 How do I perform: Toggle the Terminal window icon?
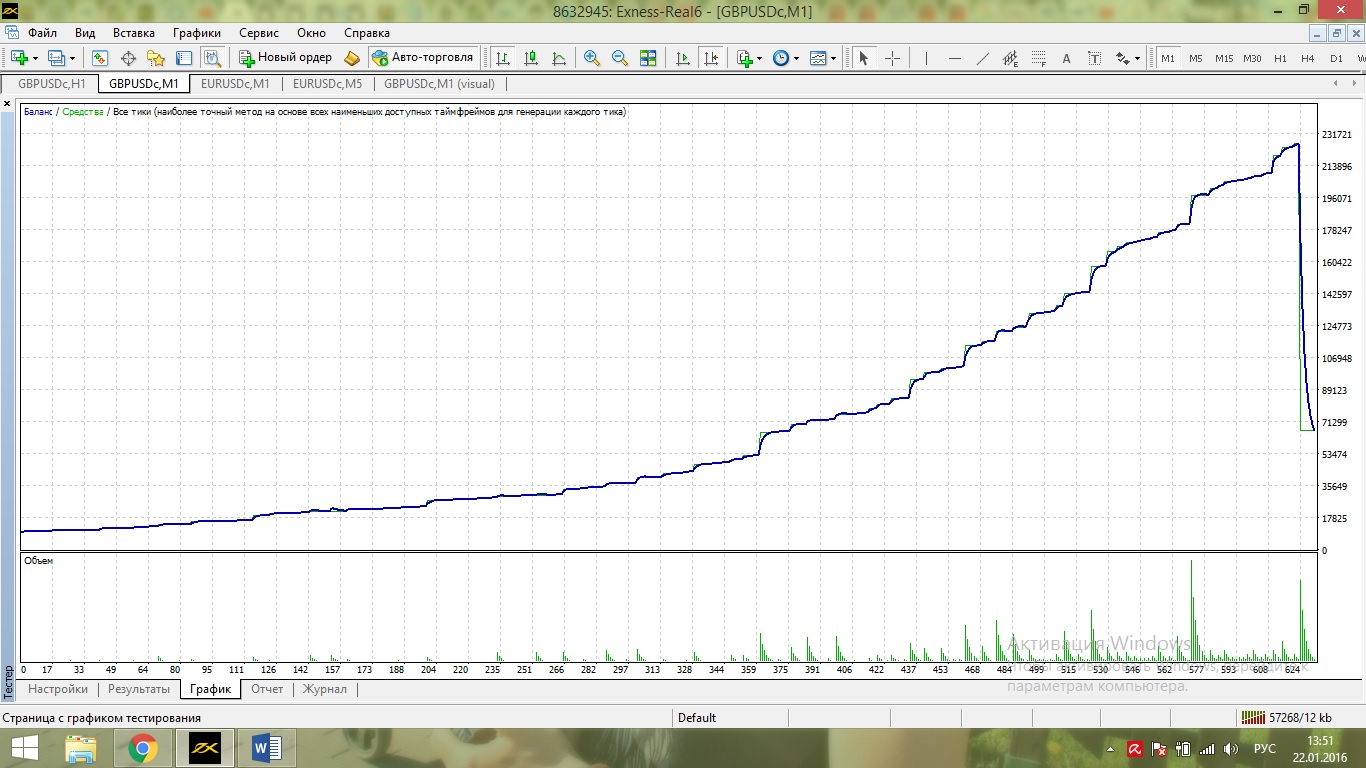pyautogui.click(x=184, y=58)
